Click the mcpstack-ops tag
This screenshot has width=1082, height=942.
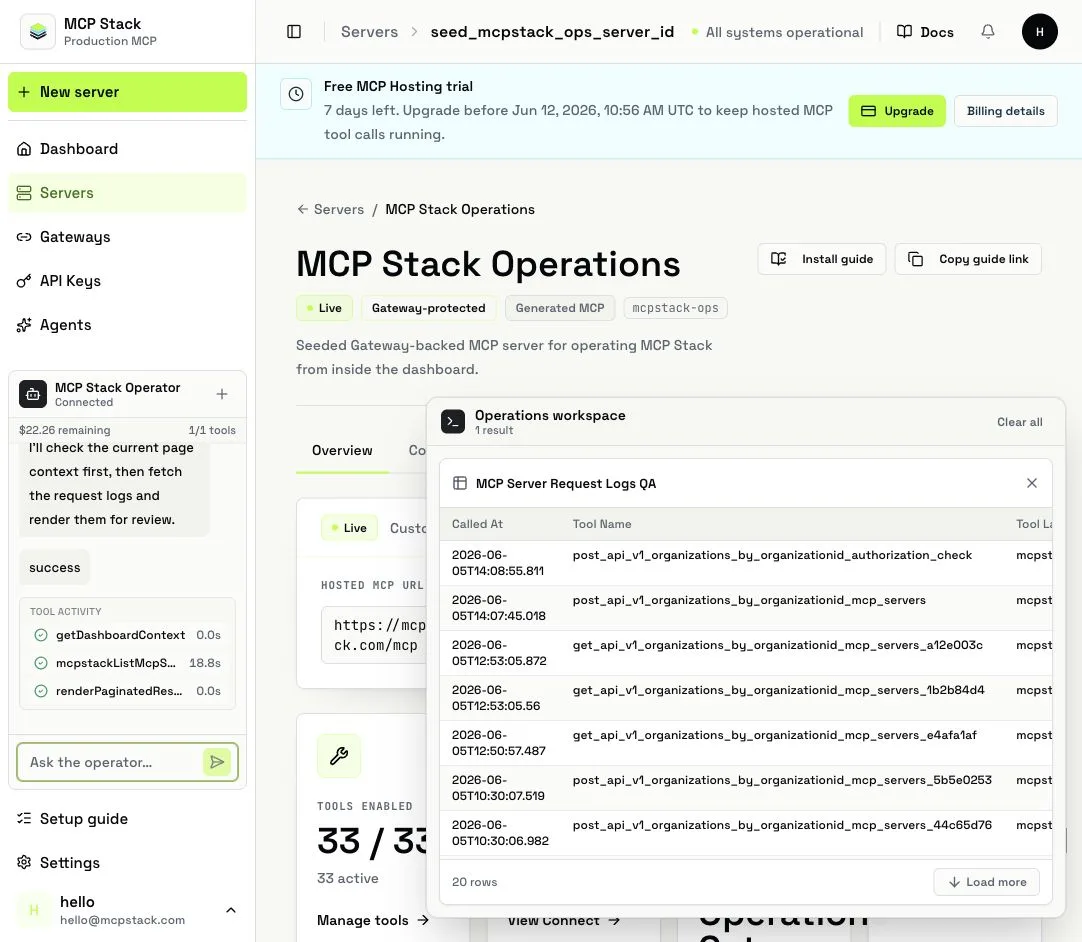point(676,308)
